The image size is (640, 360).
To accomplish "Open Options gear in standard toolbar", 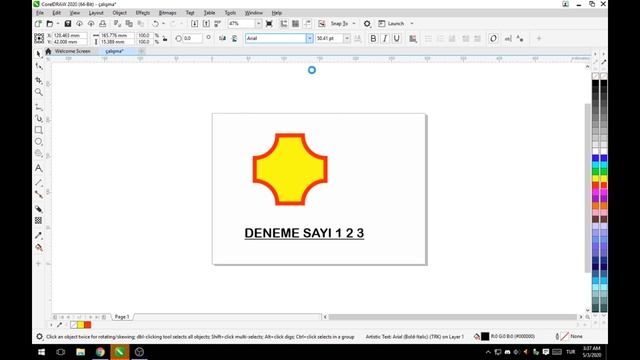I will [x=367, y=24].
